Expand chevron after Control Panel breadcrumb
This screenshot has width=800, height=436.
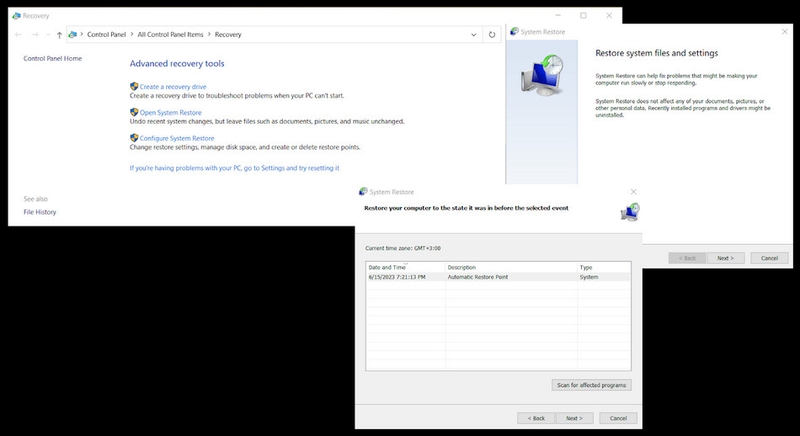132,34
